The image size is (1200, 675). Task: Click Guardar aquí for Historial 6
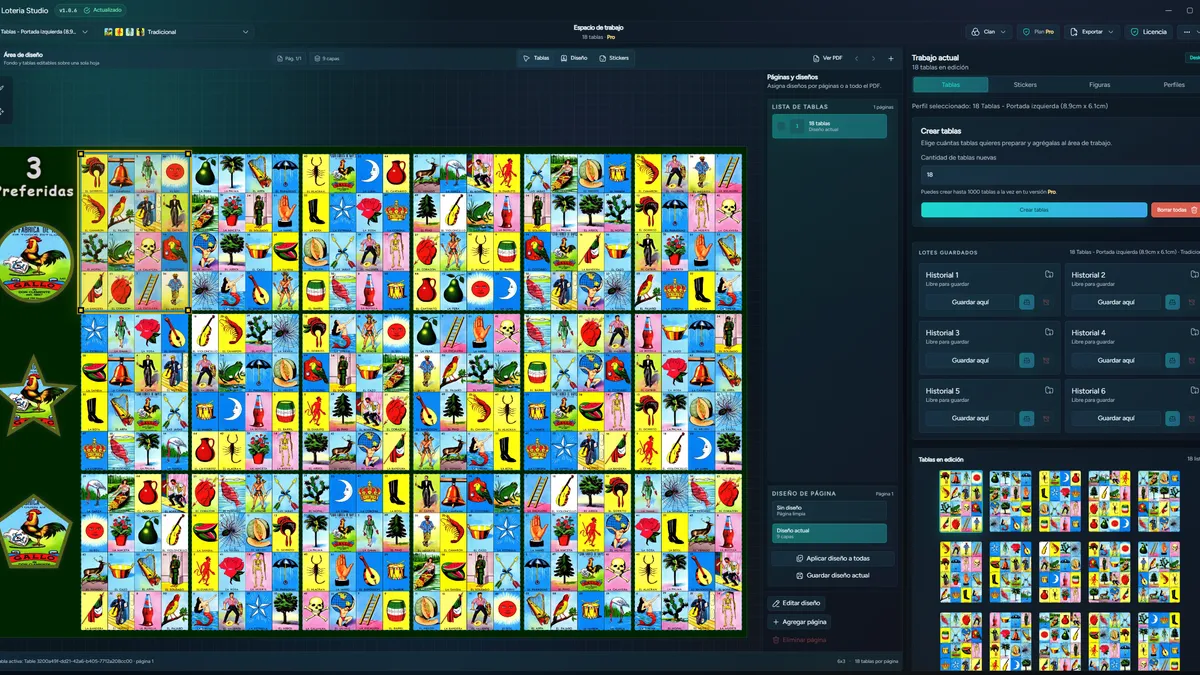point(1115,418)
